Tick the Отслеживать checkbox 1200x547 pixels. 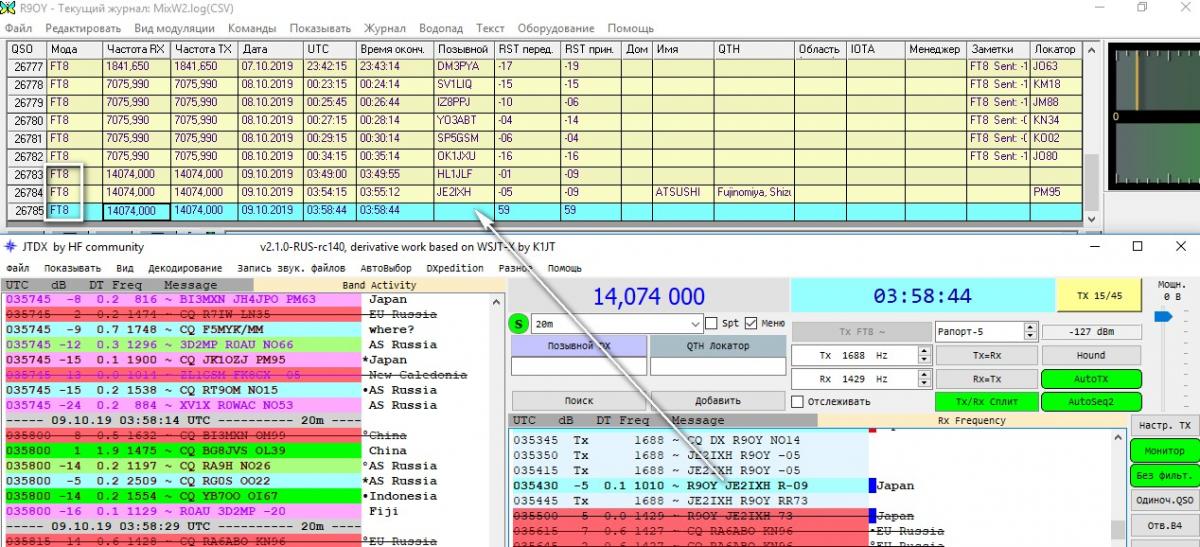(797, 402)
